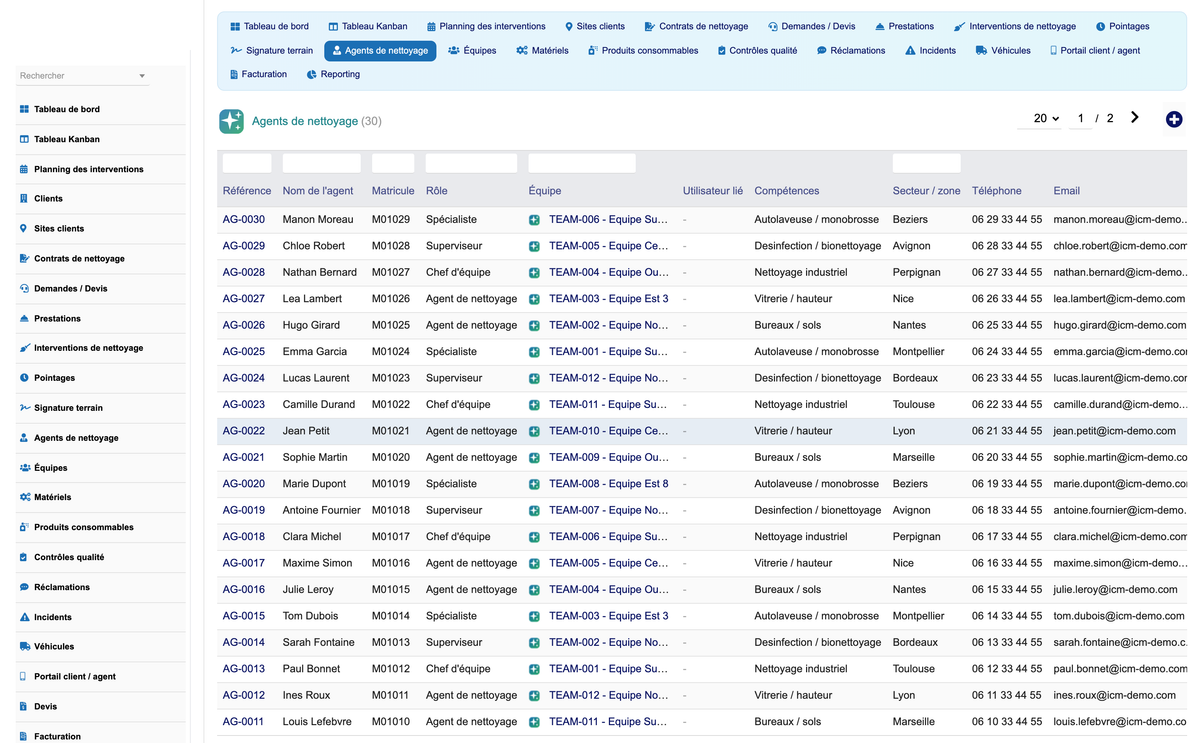Image resolution: width=1200 pixels, height=743 pixels.
Task: Open Prestations in the sidebar
Action: coord(57,318)
